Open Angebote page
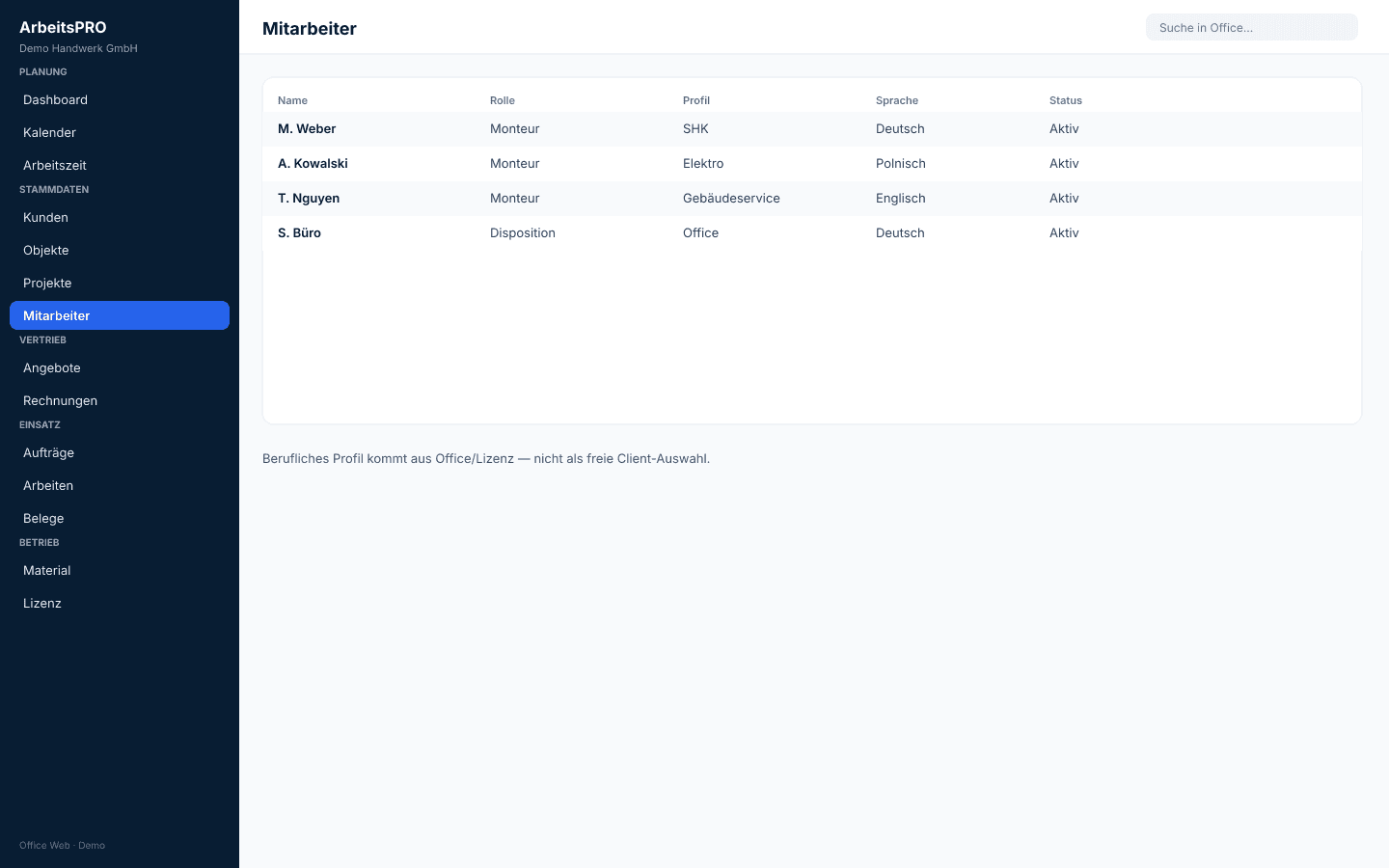The image size is (1389, 868). point(120,367)
